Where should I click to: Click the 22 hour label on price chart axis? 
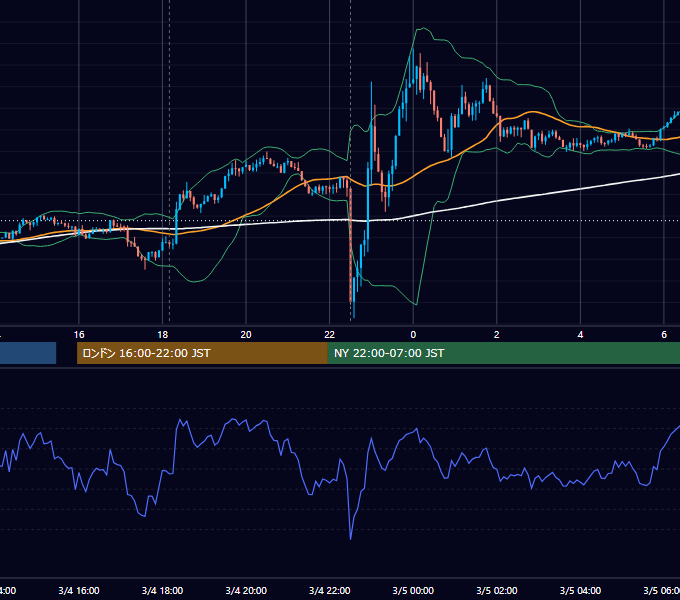pos(330,335)
